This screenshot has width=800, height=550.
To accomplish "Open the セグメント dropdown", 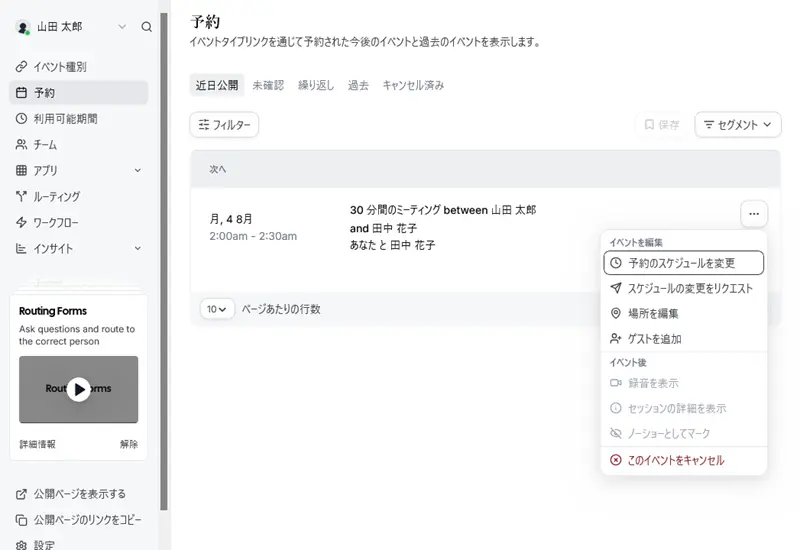I will 738,125.
